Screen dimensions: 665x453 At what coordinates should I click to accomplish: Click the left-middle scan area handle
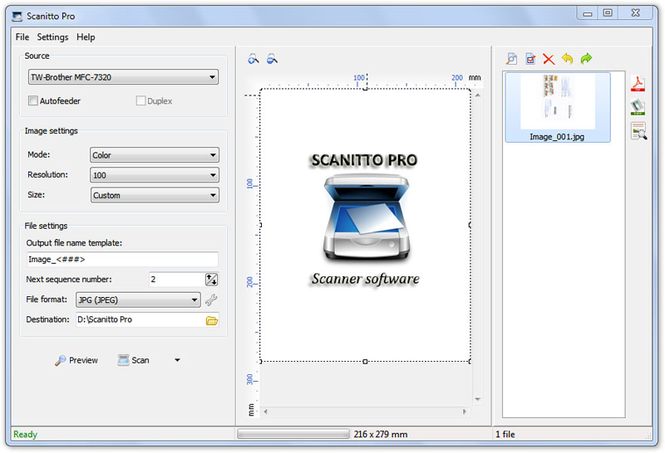coord(260,225)
